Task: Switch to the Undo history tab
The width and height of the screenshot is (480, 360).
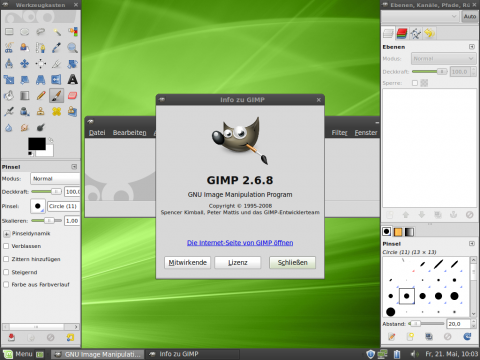Action: 430,34
